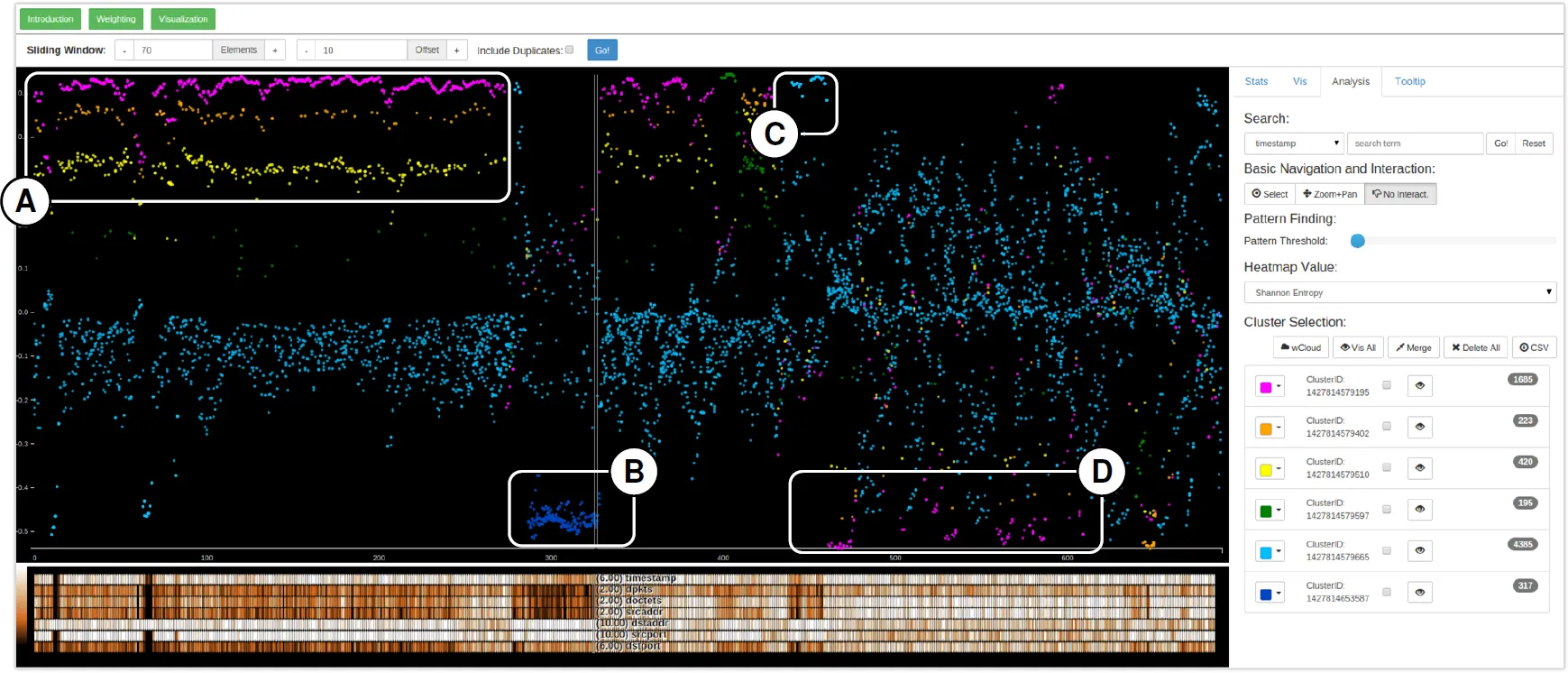Toggle the Include Duplicates checkbox

[569, 50]
